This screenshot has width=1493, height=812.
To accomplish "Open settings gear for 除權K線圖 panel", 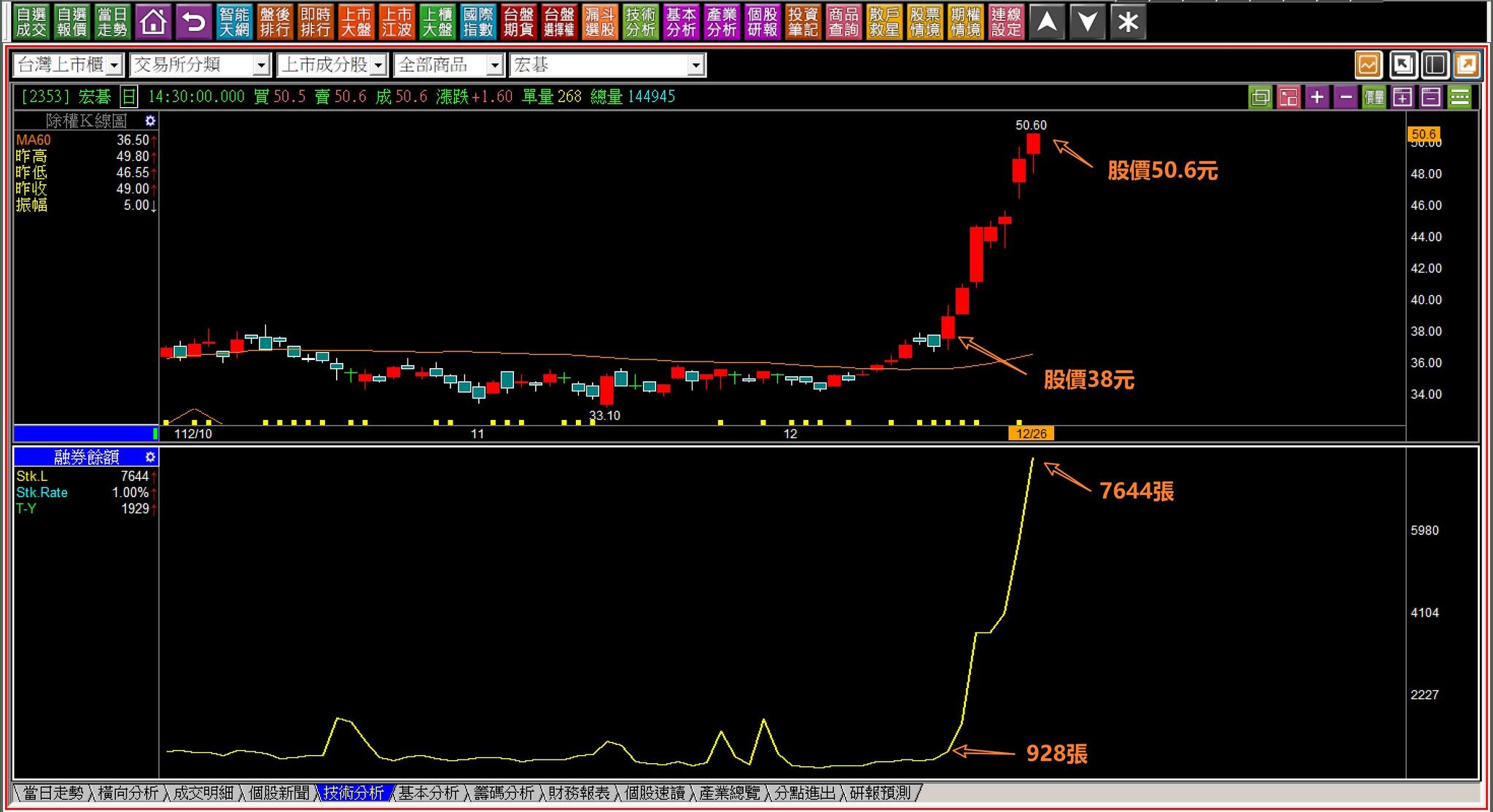I will [x=150, y=121].
